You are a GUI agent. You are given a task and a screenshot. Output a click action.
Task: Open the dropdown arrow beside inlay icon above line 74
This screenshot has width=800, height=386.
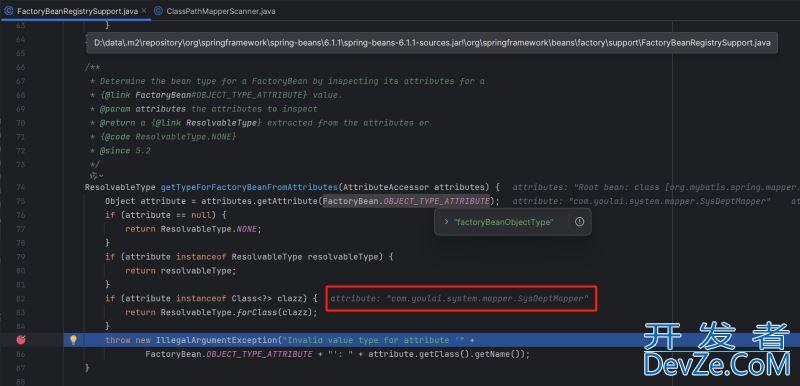point(101,176)
